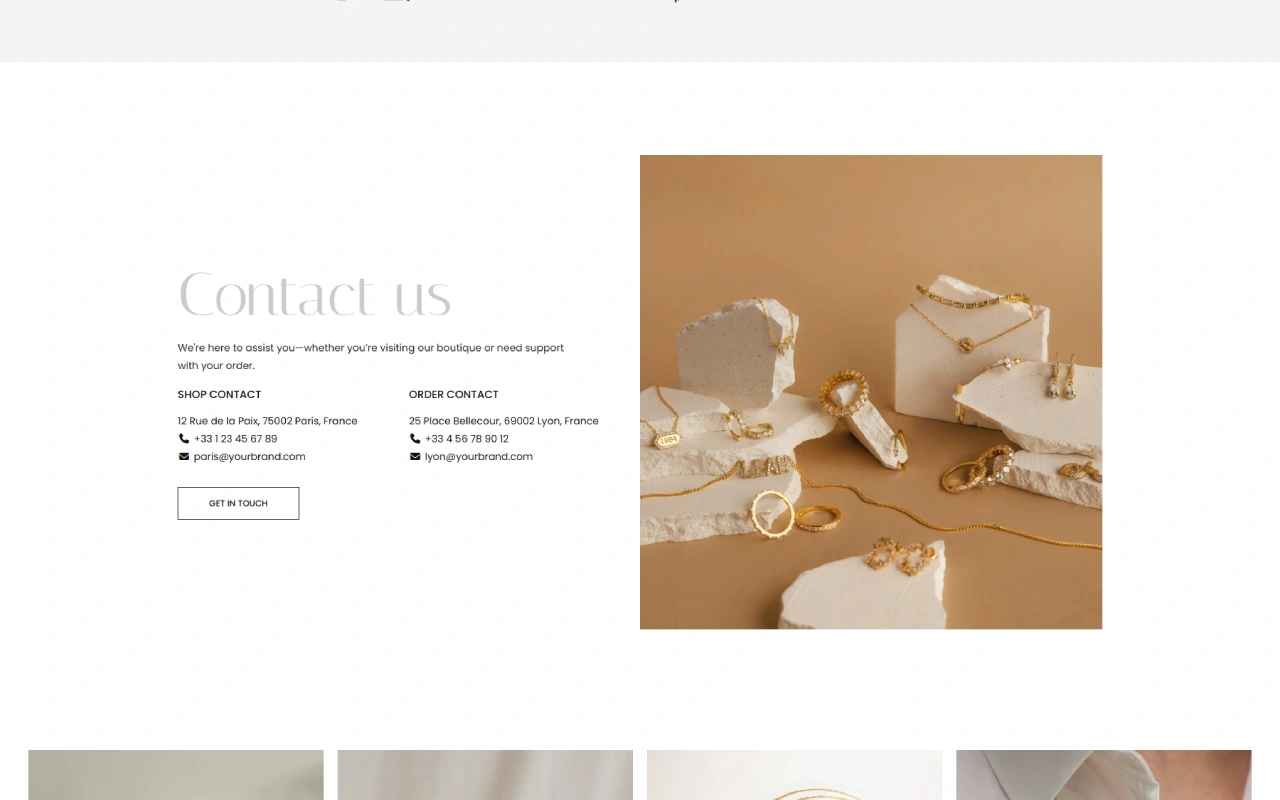1280x800 pixels.
Task: Click the phone icon under Order Contact
Action: click(x=415, y=439)
